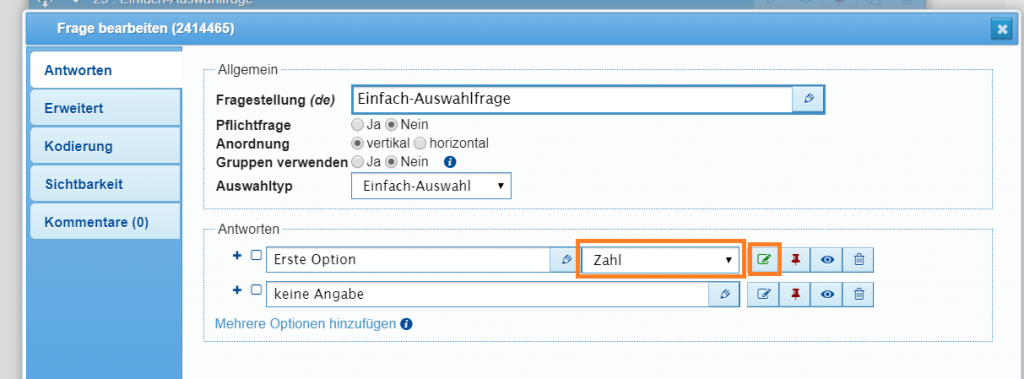Image resolution: width=1024 pixels, height=379 pixels.
Task: Choose horizontal Anordnung radio button
Action: coord(419,142)
